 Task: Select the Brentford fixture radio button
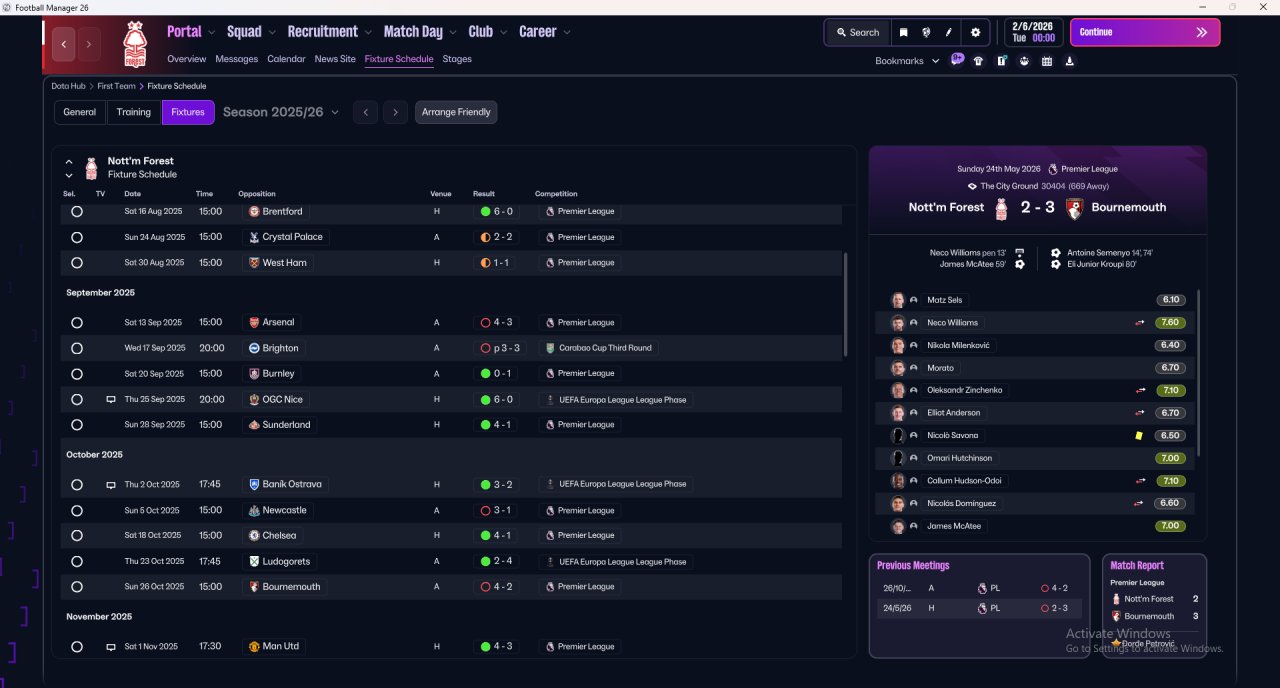pos(77,212)
